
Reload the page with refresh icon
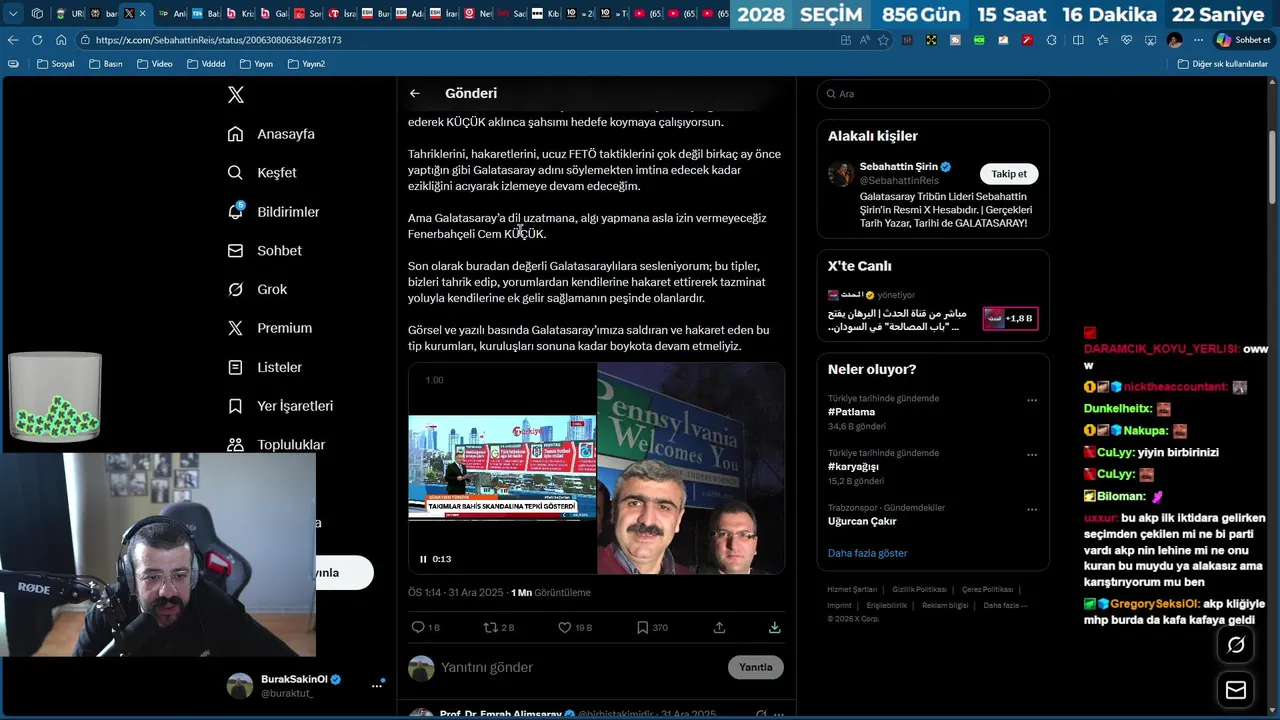coord(37,40)
